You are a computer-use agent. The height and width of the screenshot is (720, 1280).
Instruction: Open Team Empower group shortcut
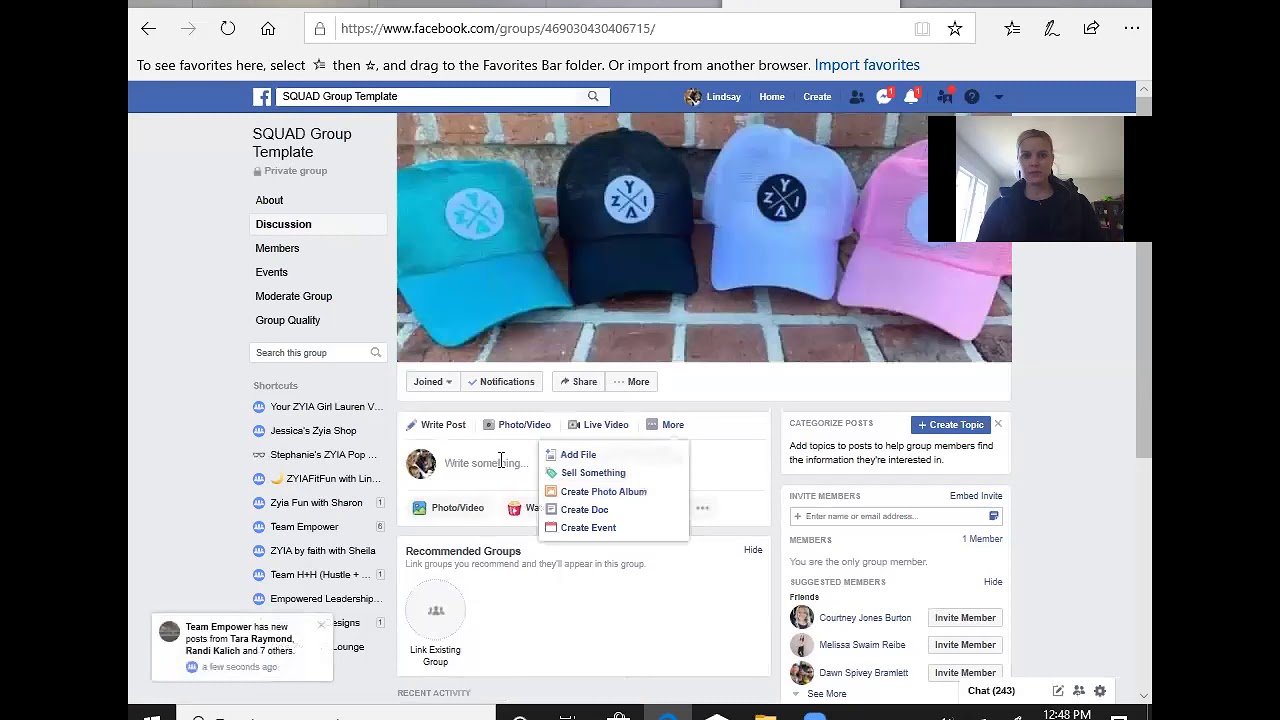point(304,527)
